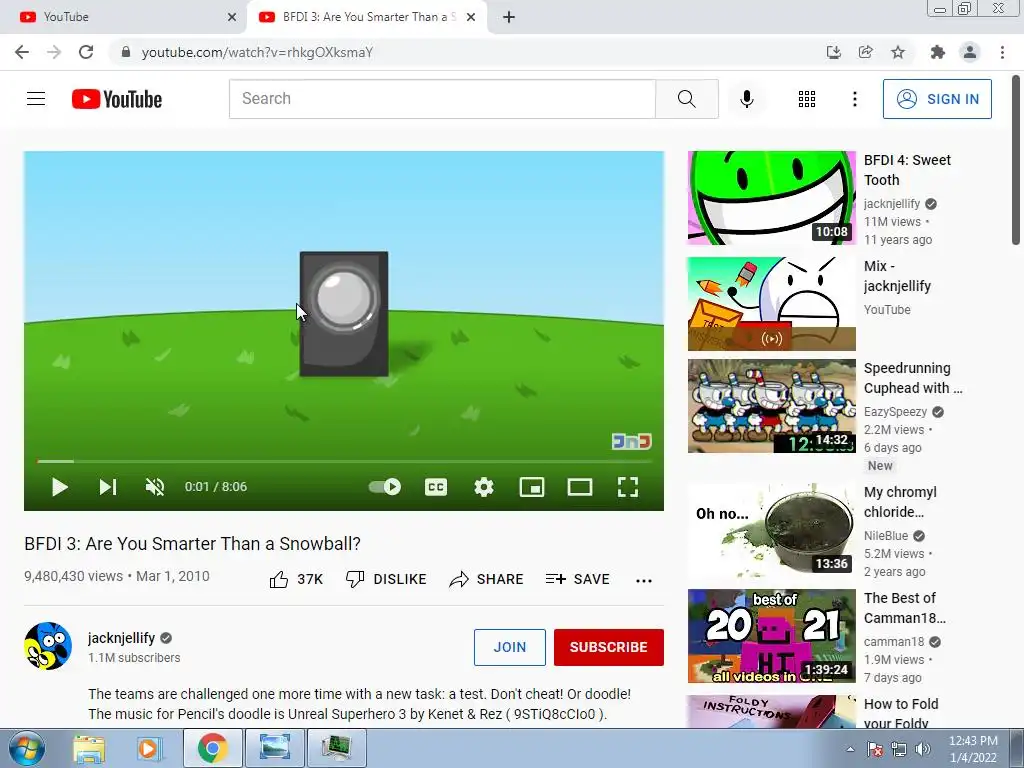
Task: Close the first YouTube tab
Action: pyautogui.click(x=232, y=17)
